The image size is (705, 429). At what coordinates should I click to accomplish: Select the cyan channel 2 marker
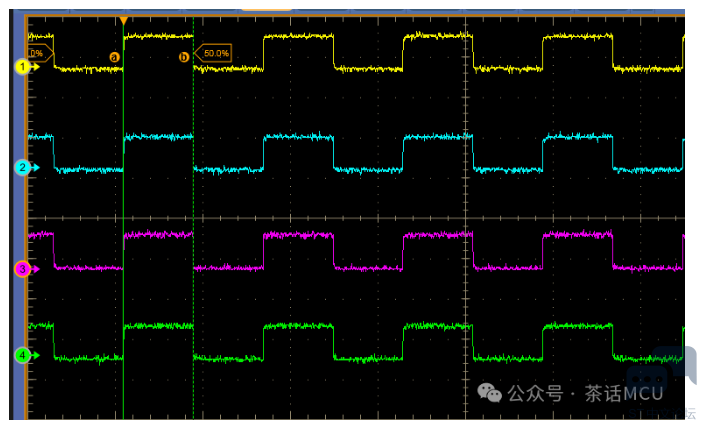click(21, 169)
